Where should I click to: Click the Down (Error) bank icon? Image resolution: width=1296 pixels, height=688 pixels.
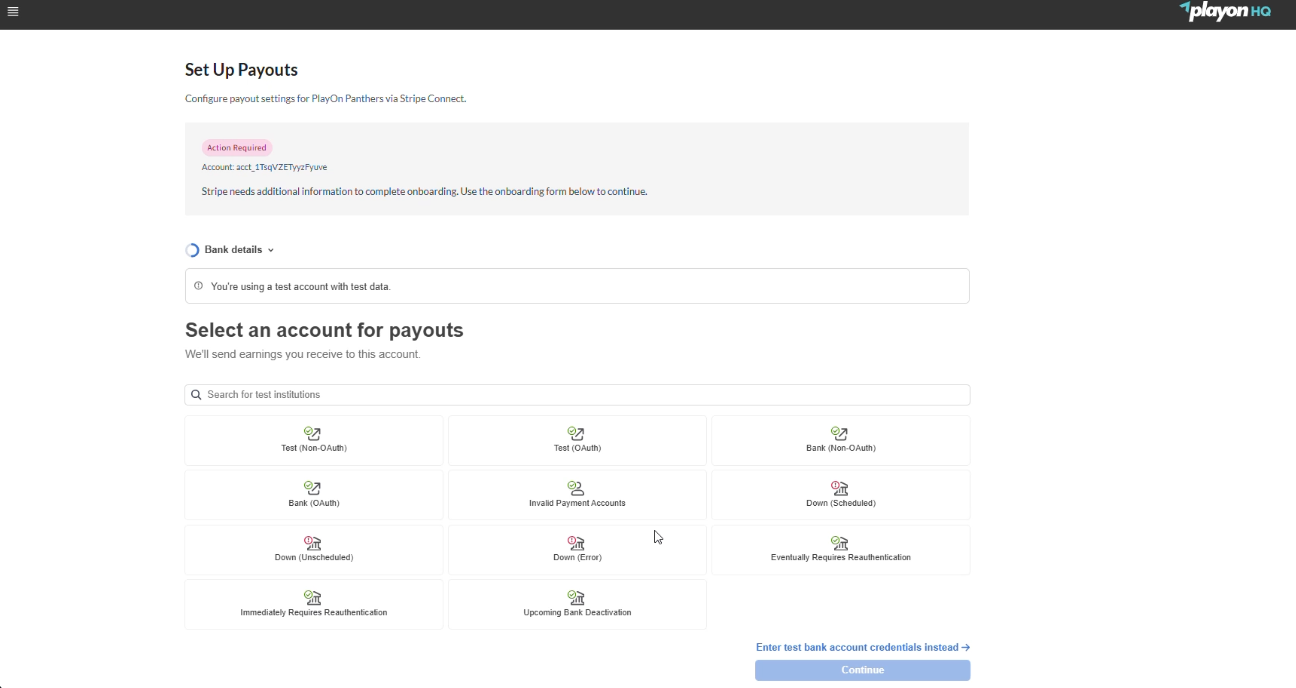point(577,543)
